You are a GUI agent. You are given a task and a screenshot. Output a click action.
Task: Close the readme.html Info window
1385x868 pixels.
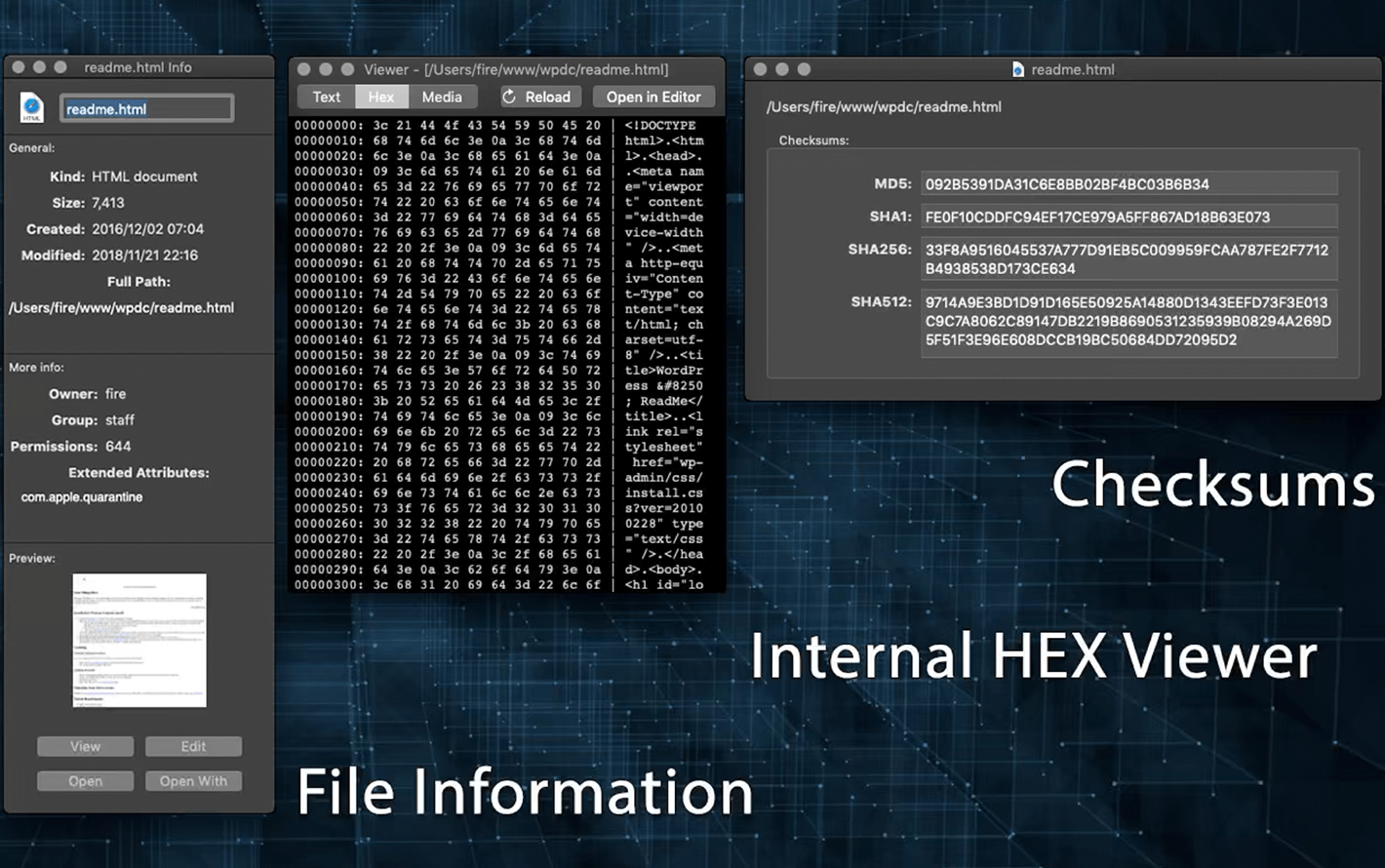pyautogui.click(x=19, y=67)
